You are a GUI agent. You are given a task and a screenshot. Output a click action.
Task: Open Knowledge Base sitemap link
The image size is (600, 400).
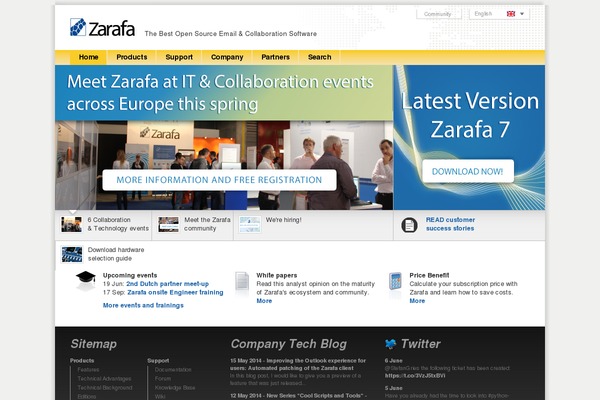coord(175,387)
